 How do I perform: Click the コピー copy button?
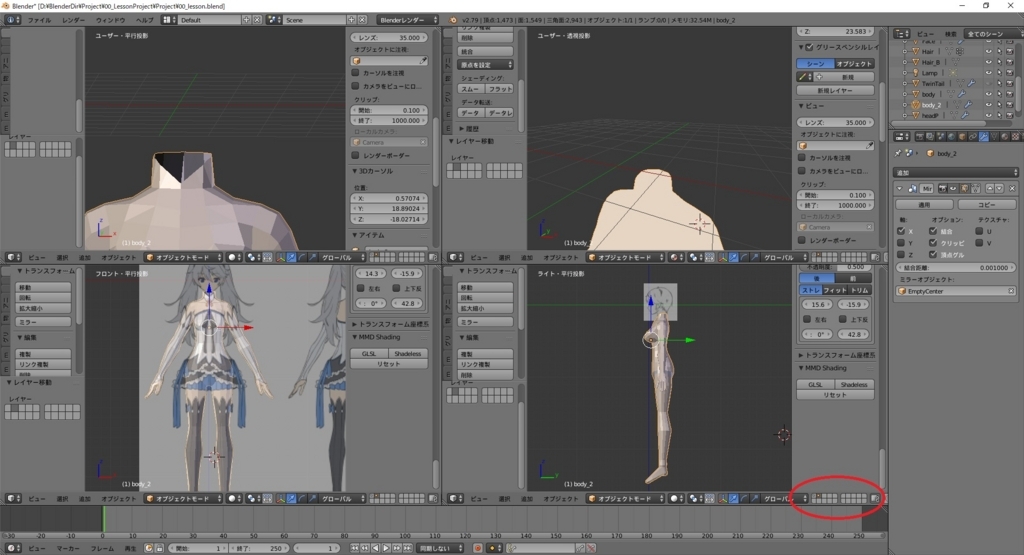click(x=986, y=205)
